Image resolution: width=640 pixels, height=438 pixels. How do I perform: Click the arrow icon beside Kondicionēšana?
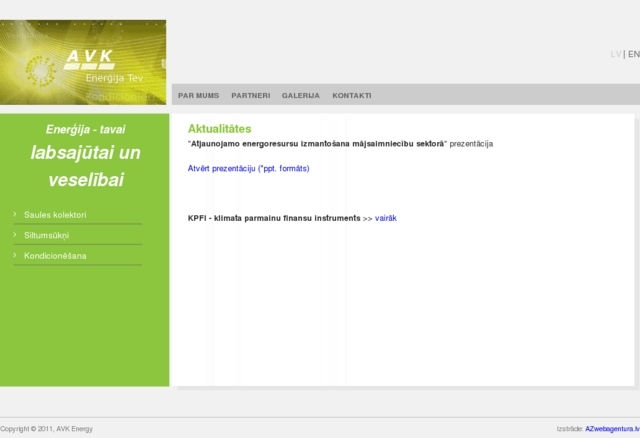(15, 255)
